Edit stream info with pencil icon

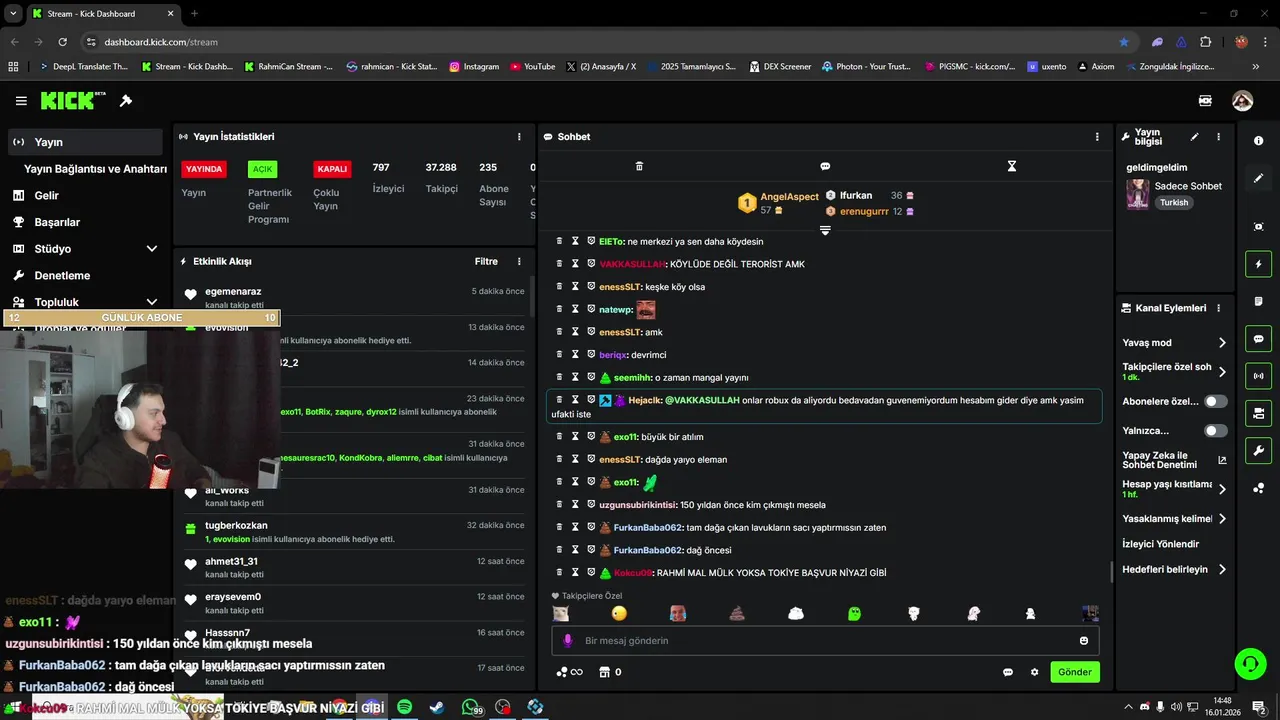(1194, 137)
